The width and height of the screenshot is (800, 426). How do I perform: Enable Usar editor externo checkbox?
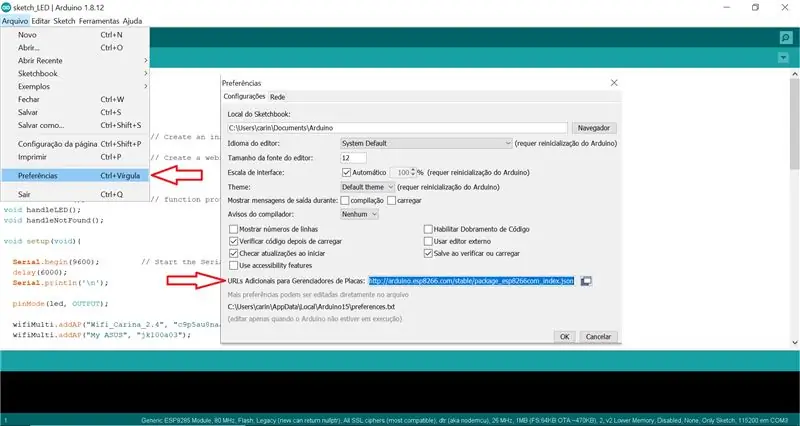pos(428,241)
